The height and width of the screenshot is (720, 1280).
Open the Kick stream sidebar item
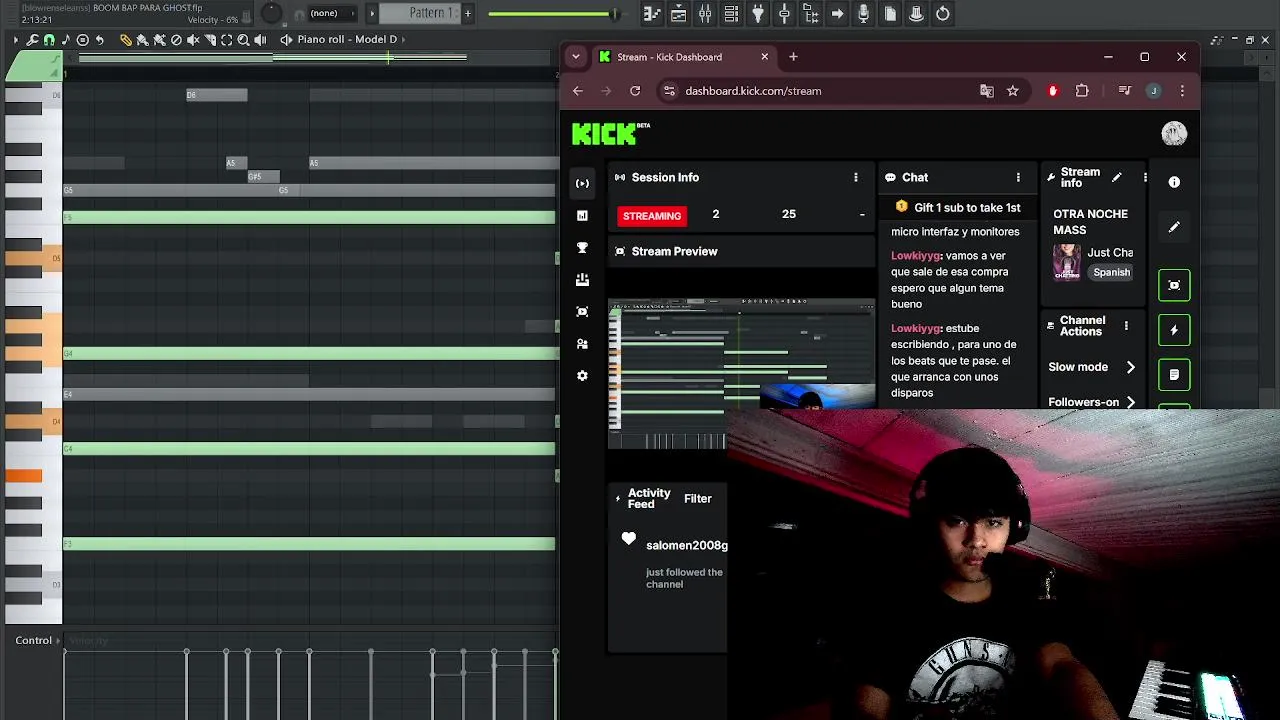(x=582, y=183)
